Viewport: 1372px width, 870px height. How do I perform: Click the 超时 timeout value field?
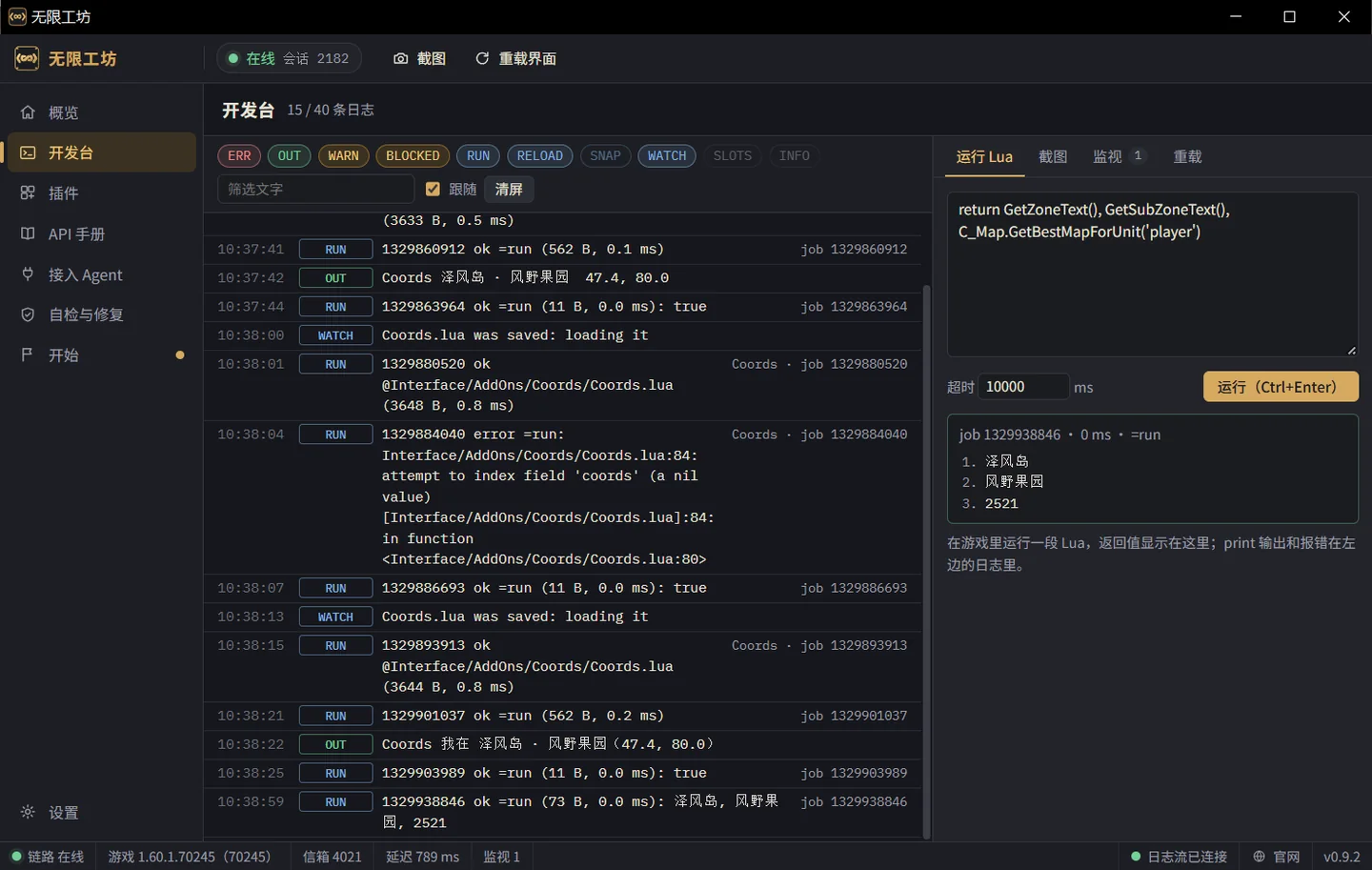click(x=1022, y=387)
